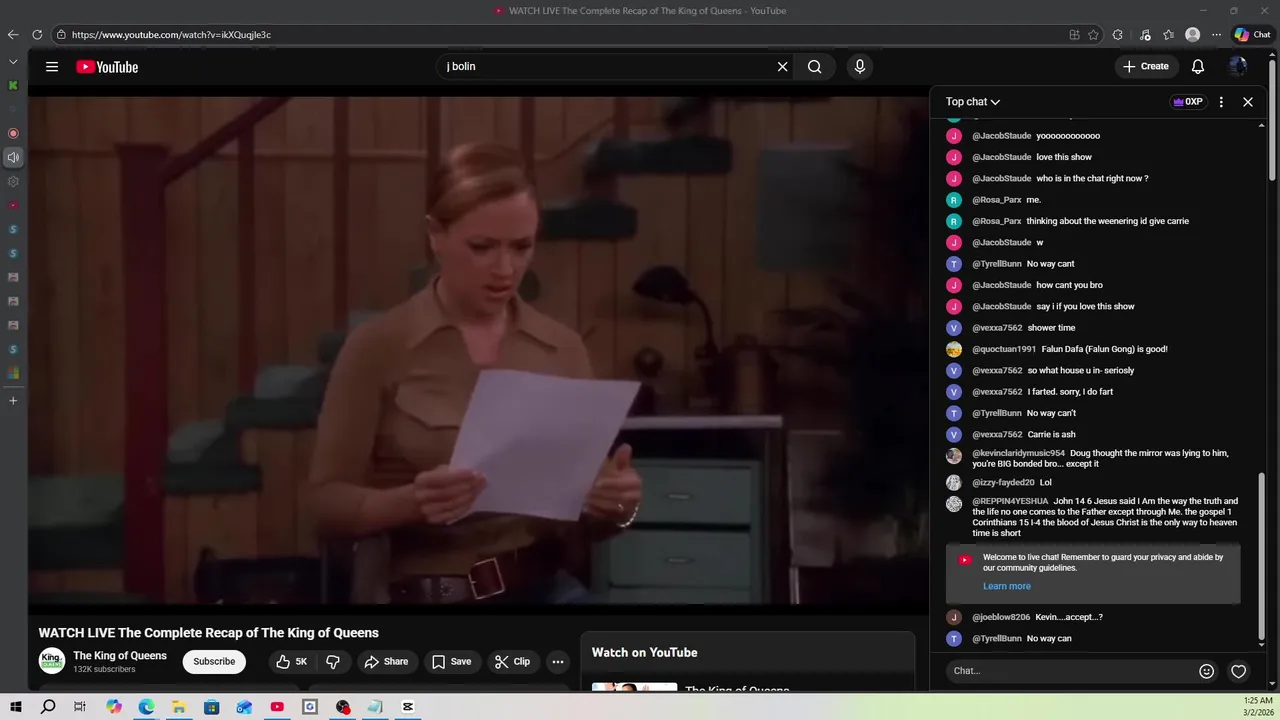Reload the page

37,35
